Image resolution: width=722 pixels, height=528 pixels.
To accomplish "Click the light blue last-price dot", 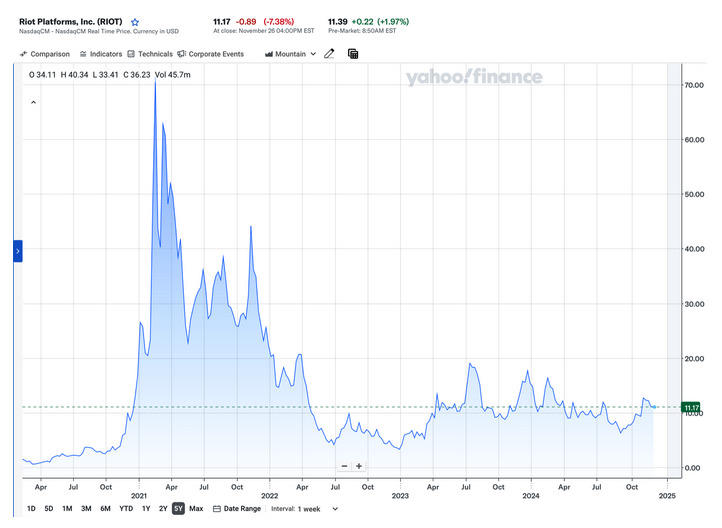I will point(654,407).
